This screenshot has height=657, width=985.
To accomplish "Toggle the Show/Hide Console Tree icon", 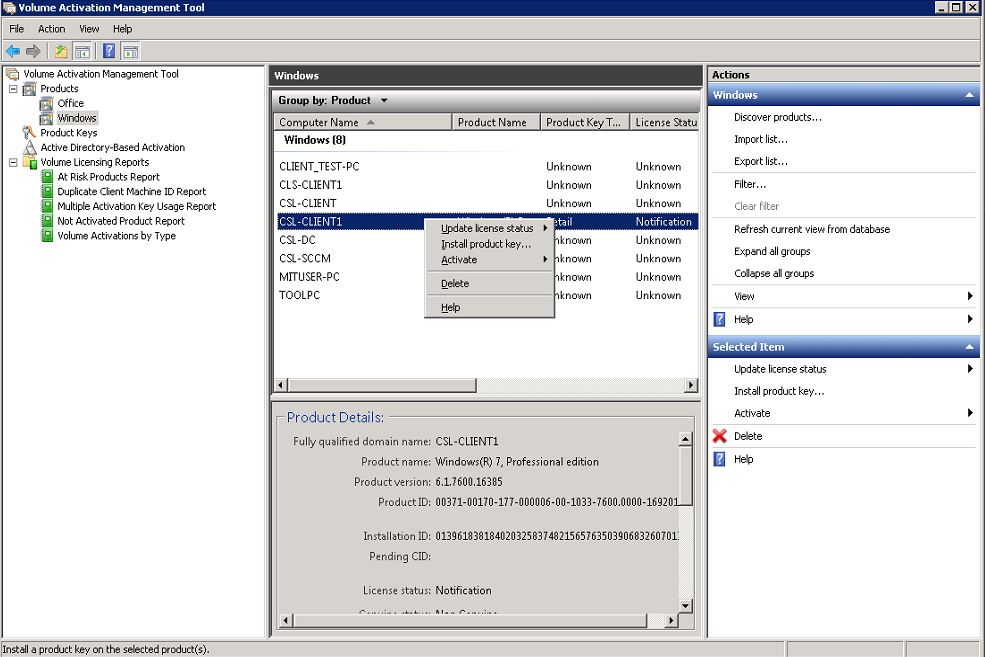I will pyautogui.click(x=82, y=50).
